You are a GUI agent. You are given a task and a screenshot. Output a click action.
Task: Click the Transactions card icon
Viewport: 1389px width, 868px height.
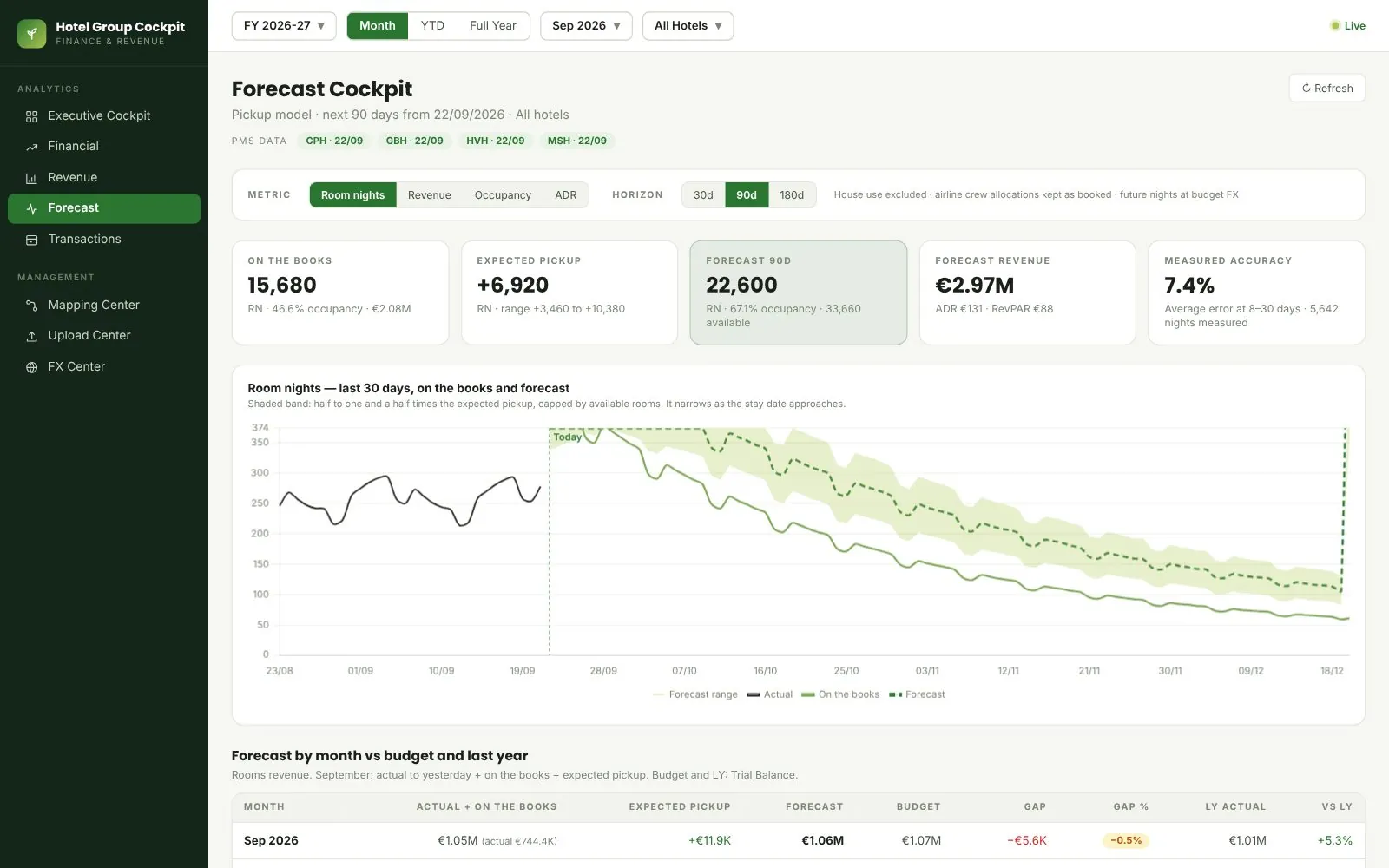pos(32,240)
